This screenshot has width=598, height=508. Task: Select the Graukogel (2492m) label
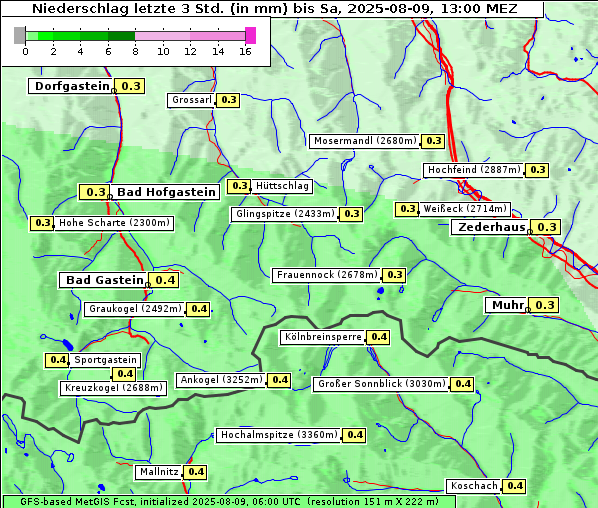point(135,309)
